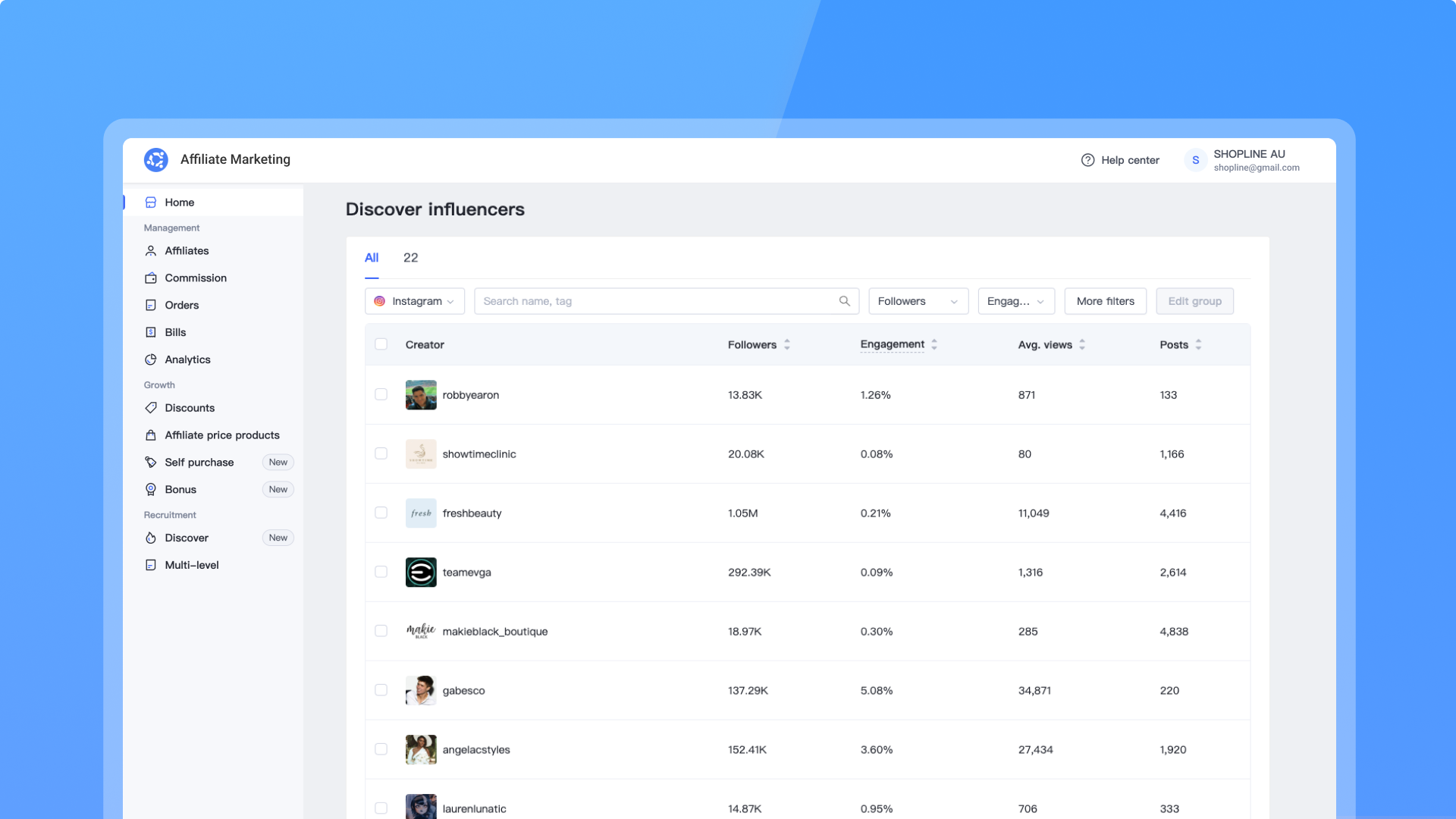
Task: Click the search magnifier icon
Action: (844, 301)
